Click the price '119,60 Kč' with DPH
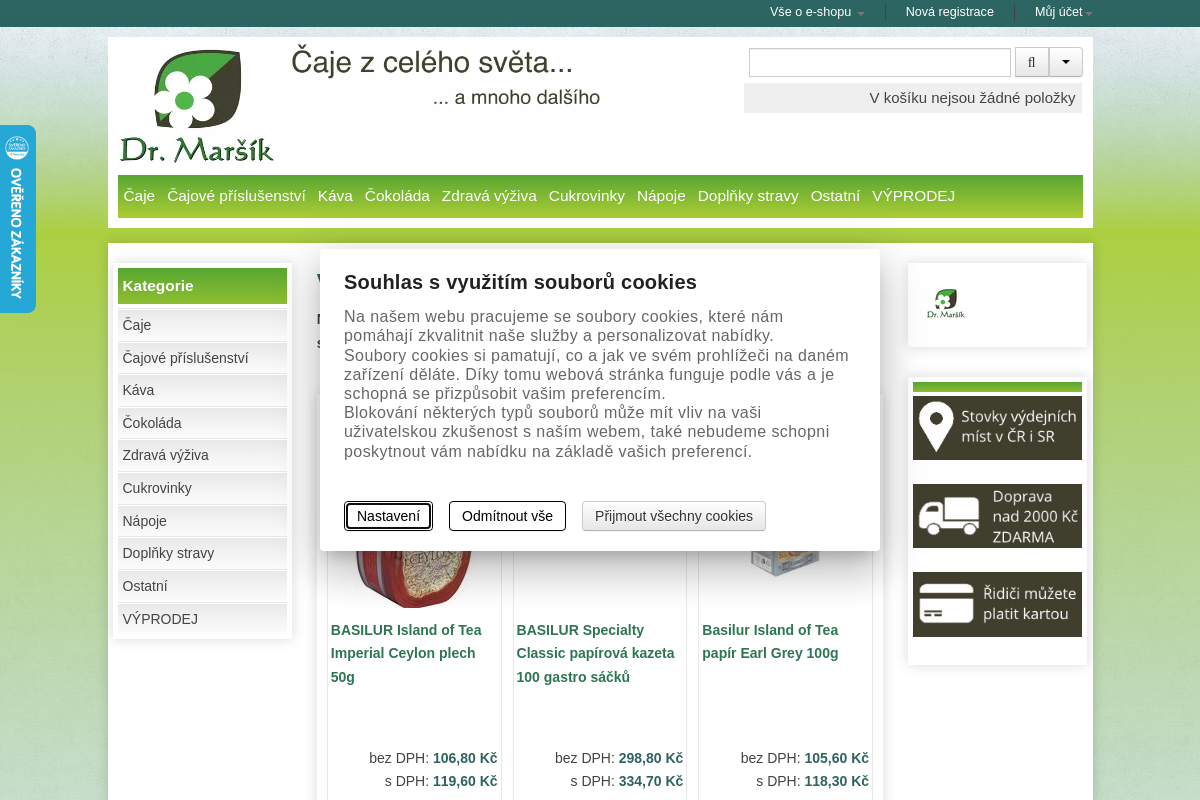The height and width of the screenshot is (800, 1200). (465, 781)
